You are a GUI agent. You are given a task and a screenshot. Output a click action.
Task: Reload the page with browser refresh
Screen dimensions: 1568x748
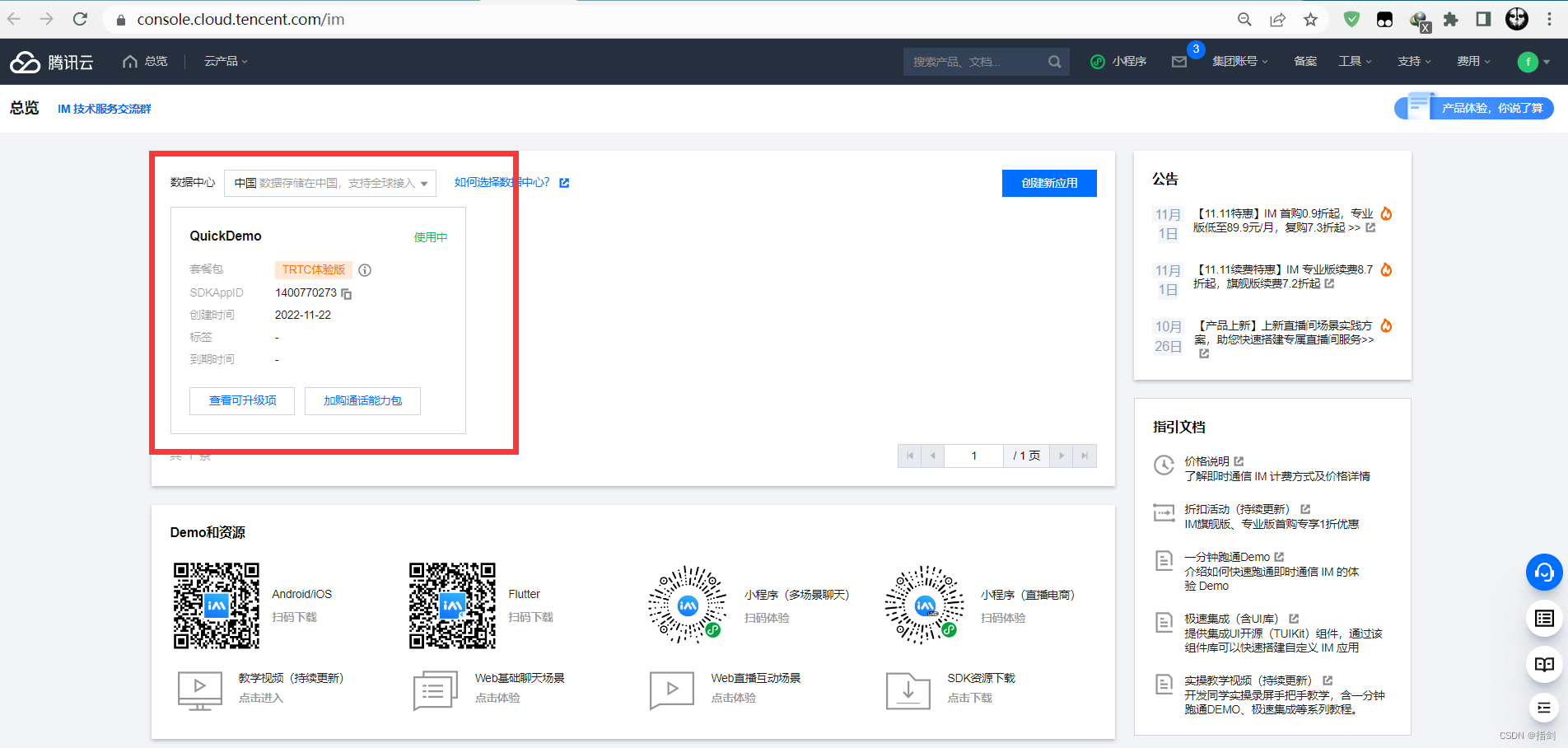(x=80, y=19)
